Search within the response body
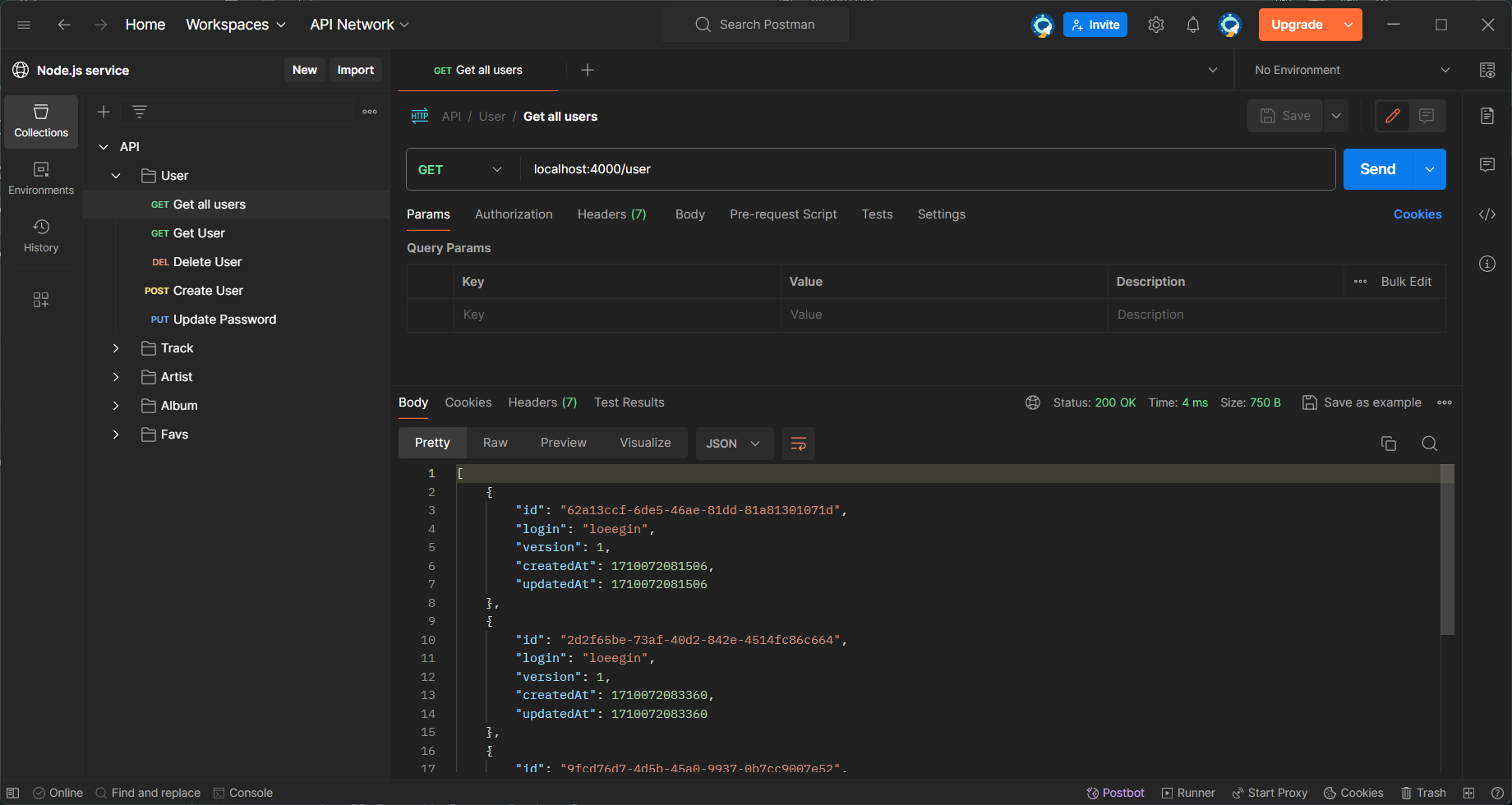 point(1430,444)
